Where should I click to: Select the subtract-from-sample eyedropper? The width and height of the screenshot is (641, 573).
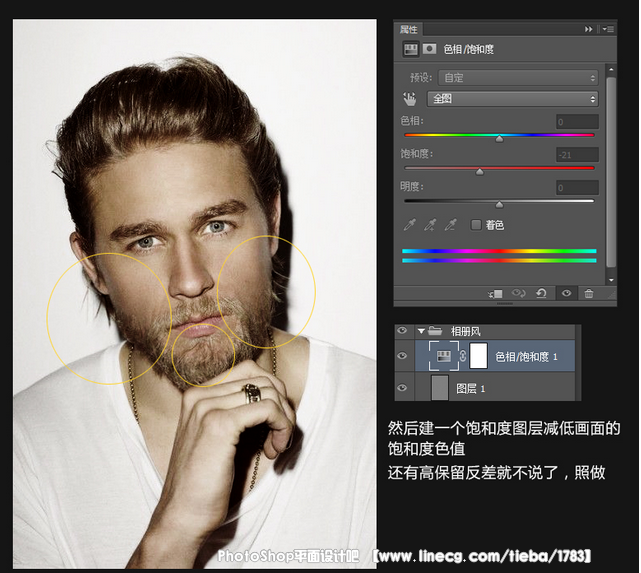(451, 225)
